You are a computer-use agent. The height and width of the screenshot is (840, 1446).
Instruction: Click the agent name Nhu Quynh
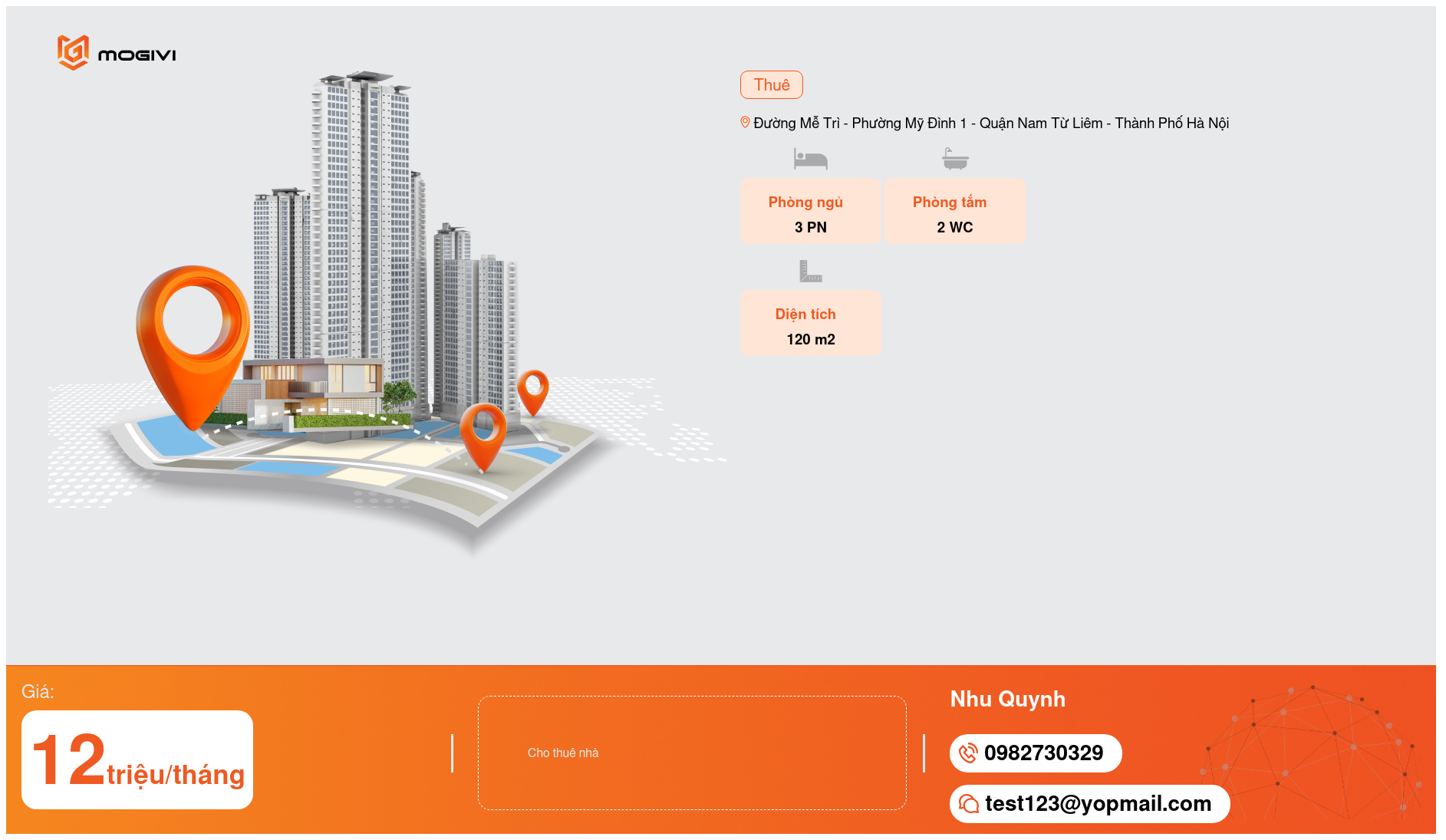click(1007, 699)
